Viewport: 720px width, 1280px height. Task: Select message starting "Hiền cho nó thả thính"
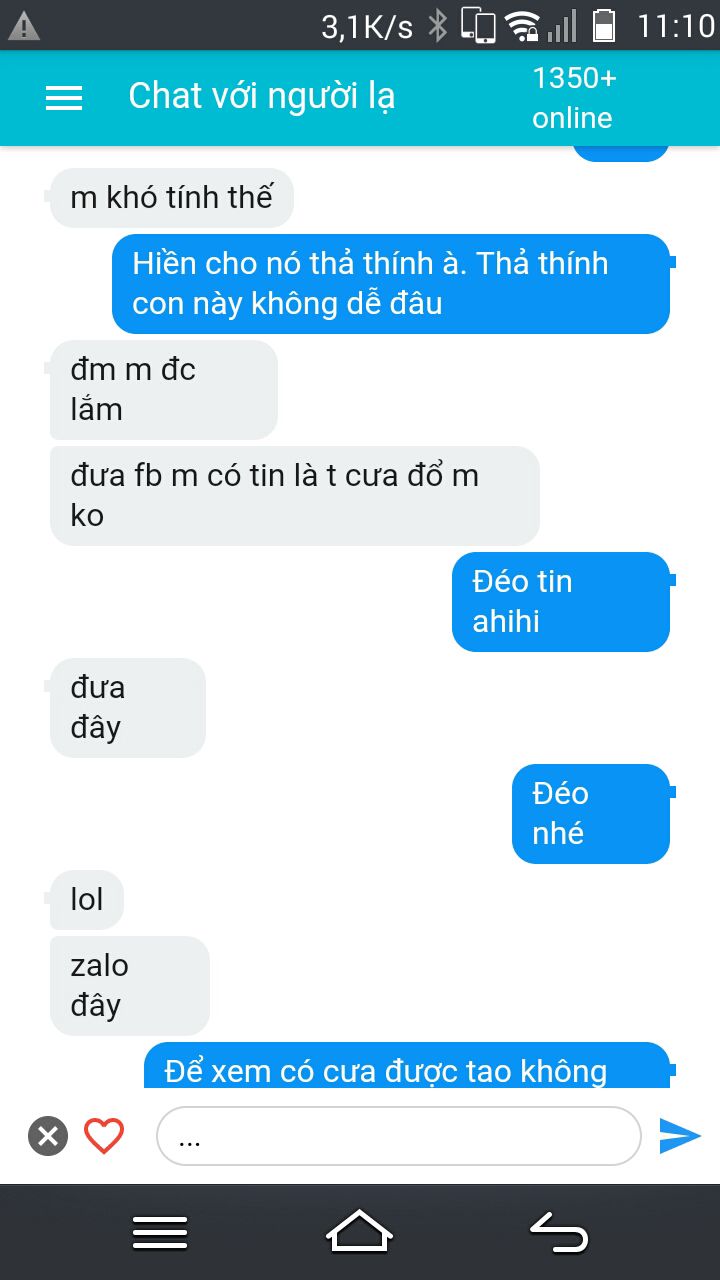pos(390,283)
